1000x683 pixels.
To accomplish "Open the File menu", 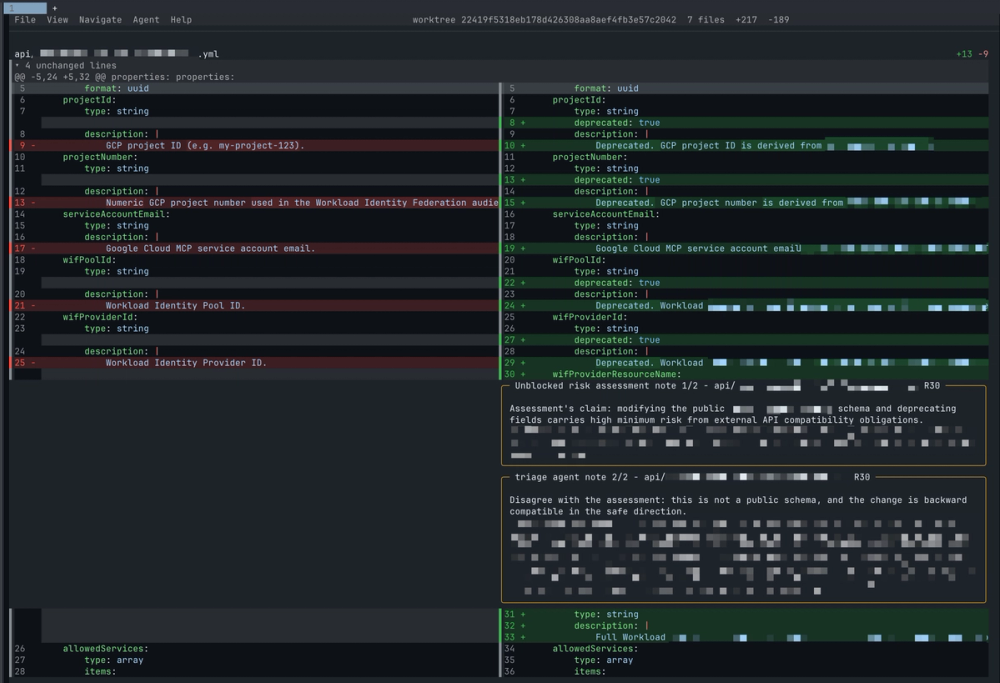I will pyautogui.click(x=25, y=20).
